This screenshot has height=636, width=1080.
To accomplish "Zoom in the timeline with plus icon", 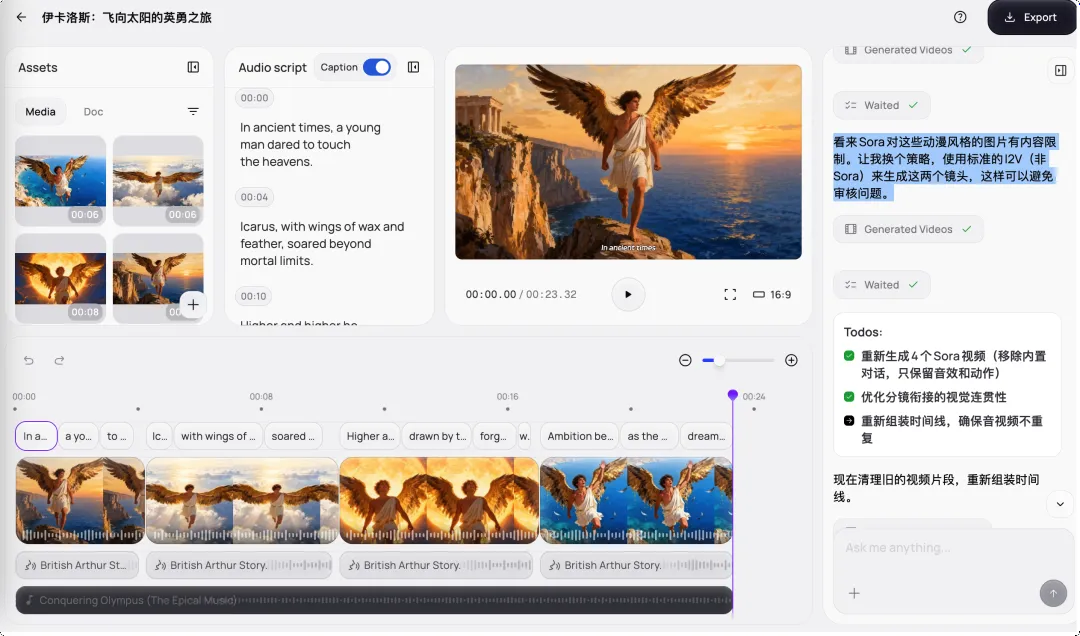I will tap(791, 360).
